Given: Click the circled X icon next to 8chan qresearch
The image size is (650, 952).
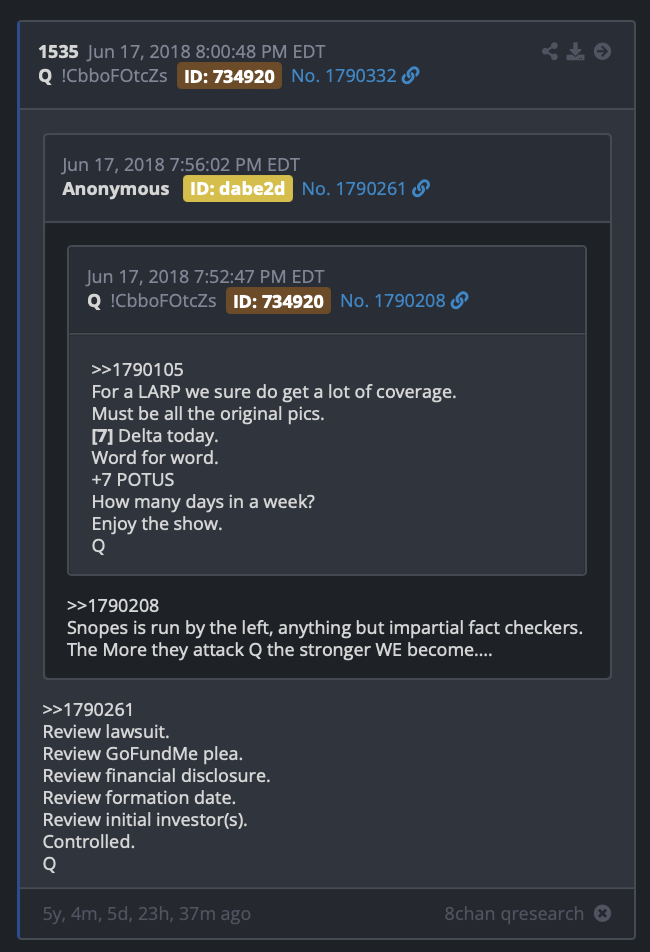Looking at the screenshot, I should coord(602,913).
